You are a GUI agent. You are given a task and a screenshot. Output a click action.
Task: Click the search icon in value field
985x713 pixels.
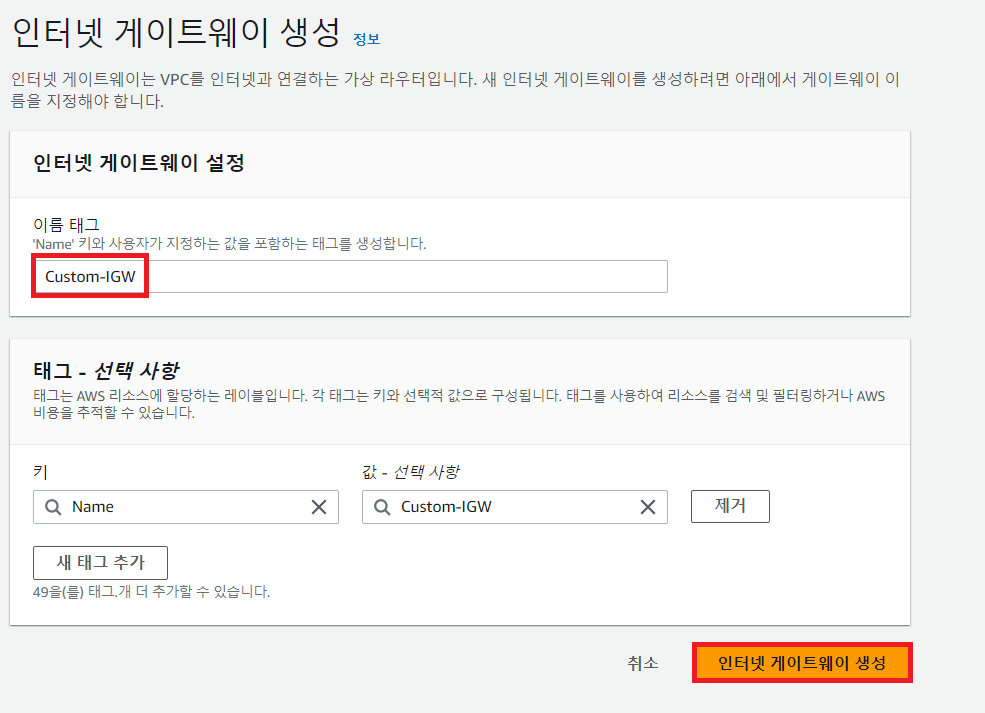(x=382, y=507)
